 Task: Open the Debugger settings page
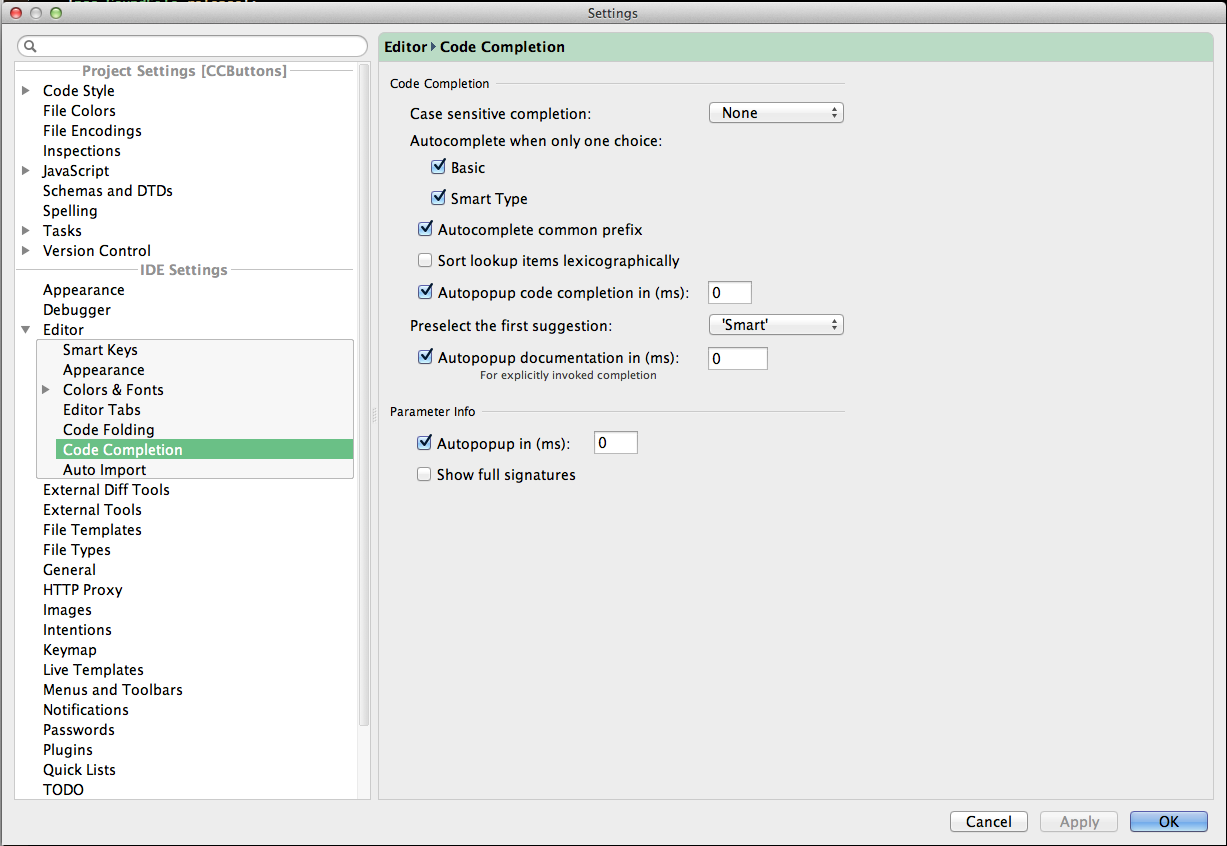click(x=77, y=310)
